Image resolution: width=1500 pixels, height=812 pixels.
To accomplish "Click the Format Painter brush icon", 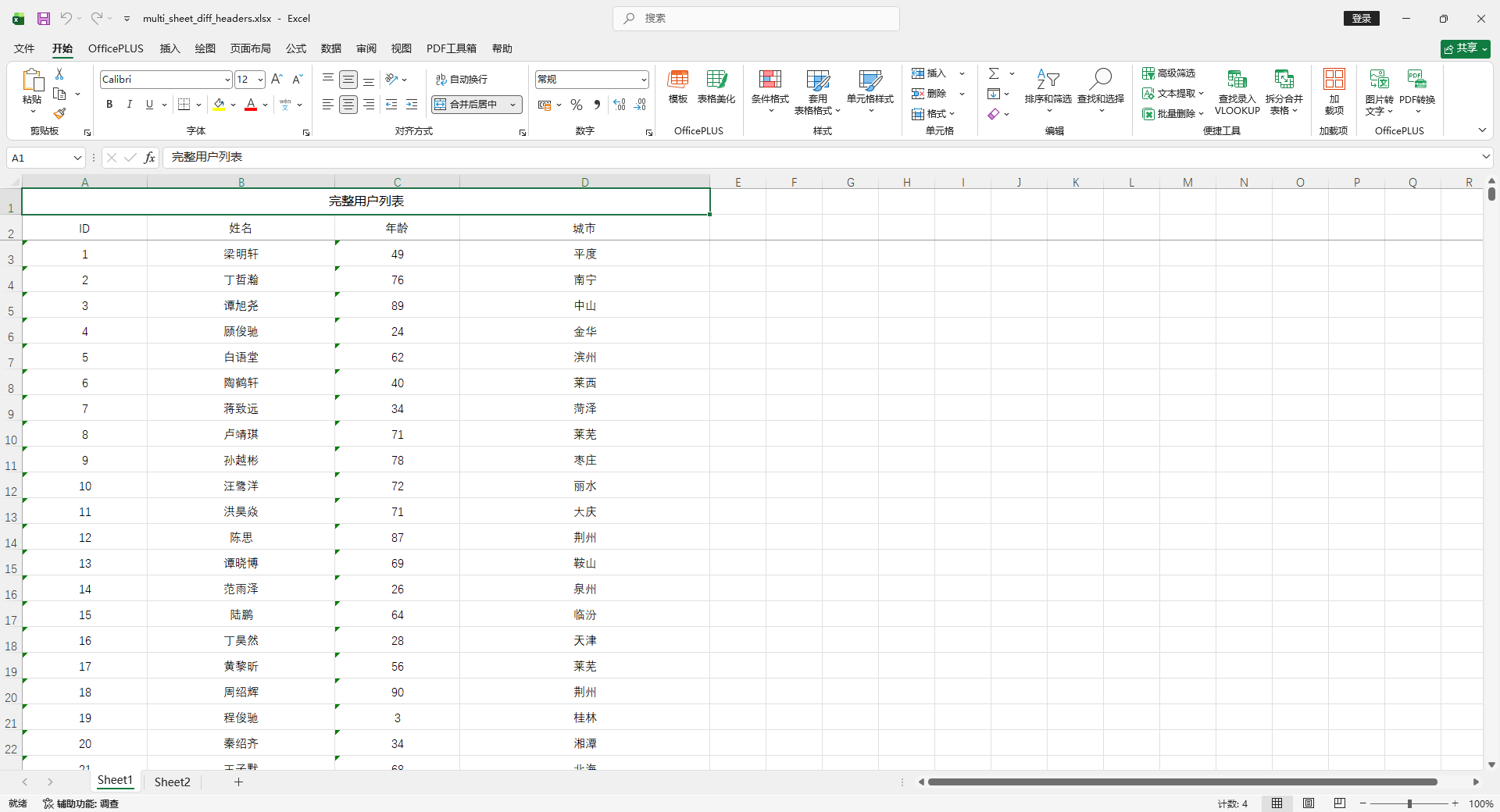I will pos(59,114).
